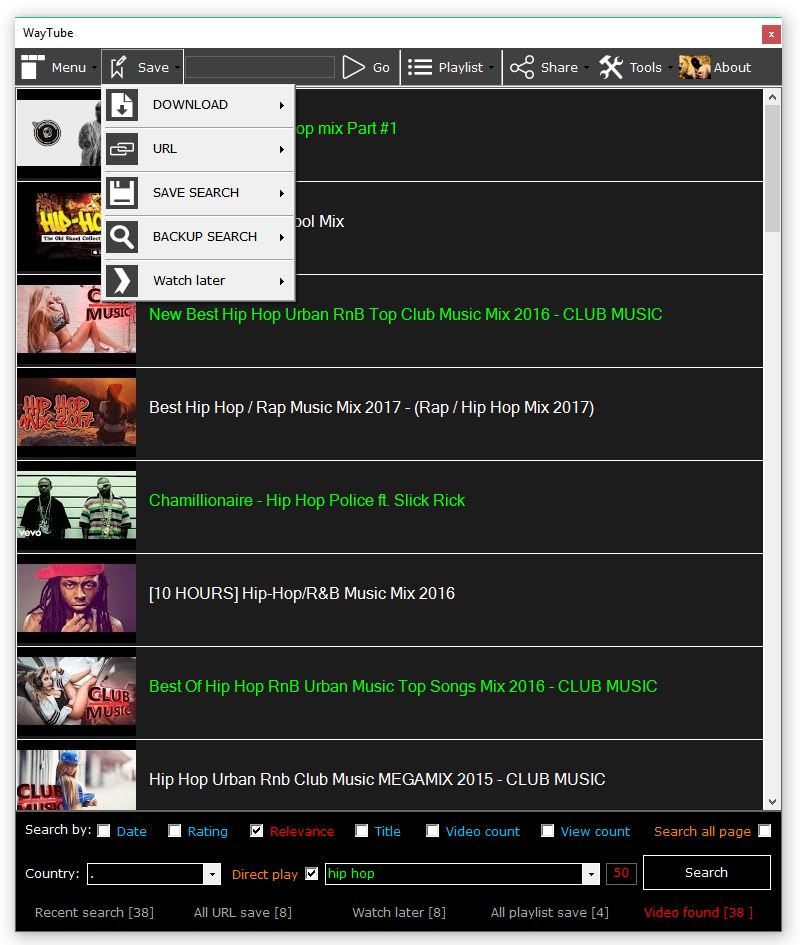Open the Menu dropdown arrow
Viewport: 805px width, 945px height.
pyautogui.click(x=95, y=68)
